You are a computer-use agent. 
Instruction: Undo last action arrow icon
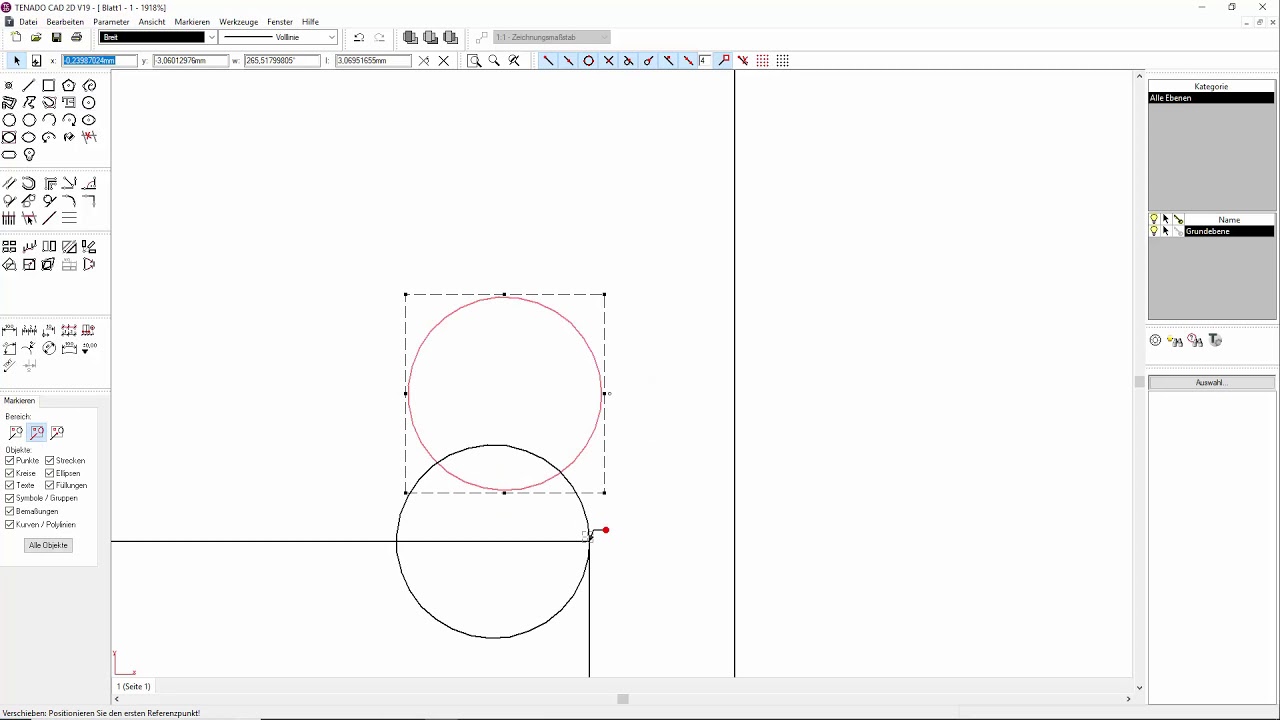click(359, 37)
